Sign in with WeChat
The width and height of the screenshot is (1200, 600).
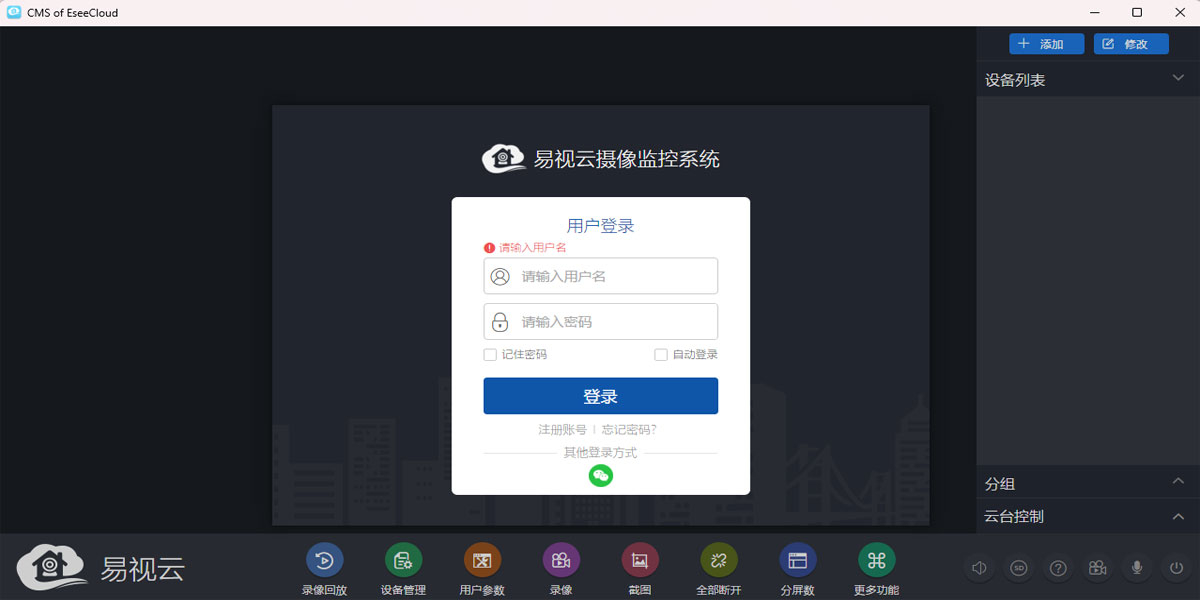tap(600, 475)
